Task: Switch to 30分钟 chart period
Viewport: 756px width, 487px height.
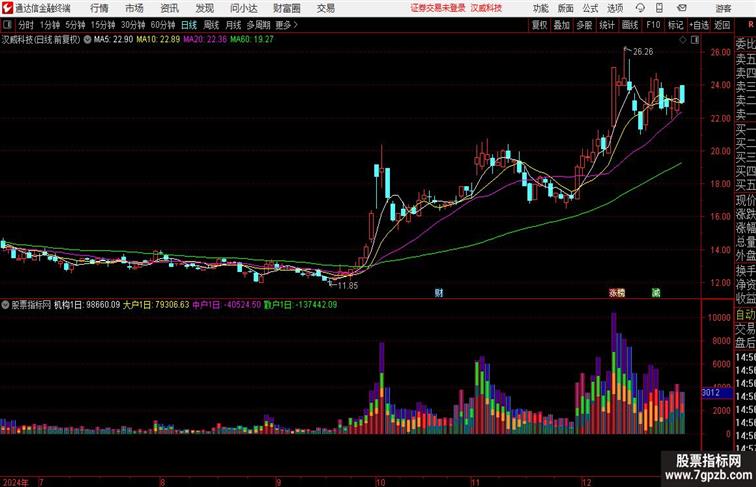Action: pos(133,25)
